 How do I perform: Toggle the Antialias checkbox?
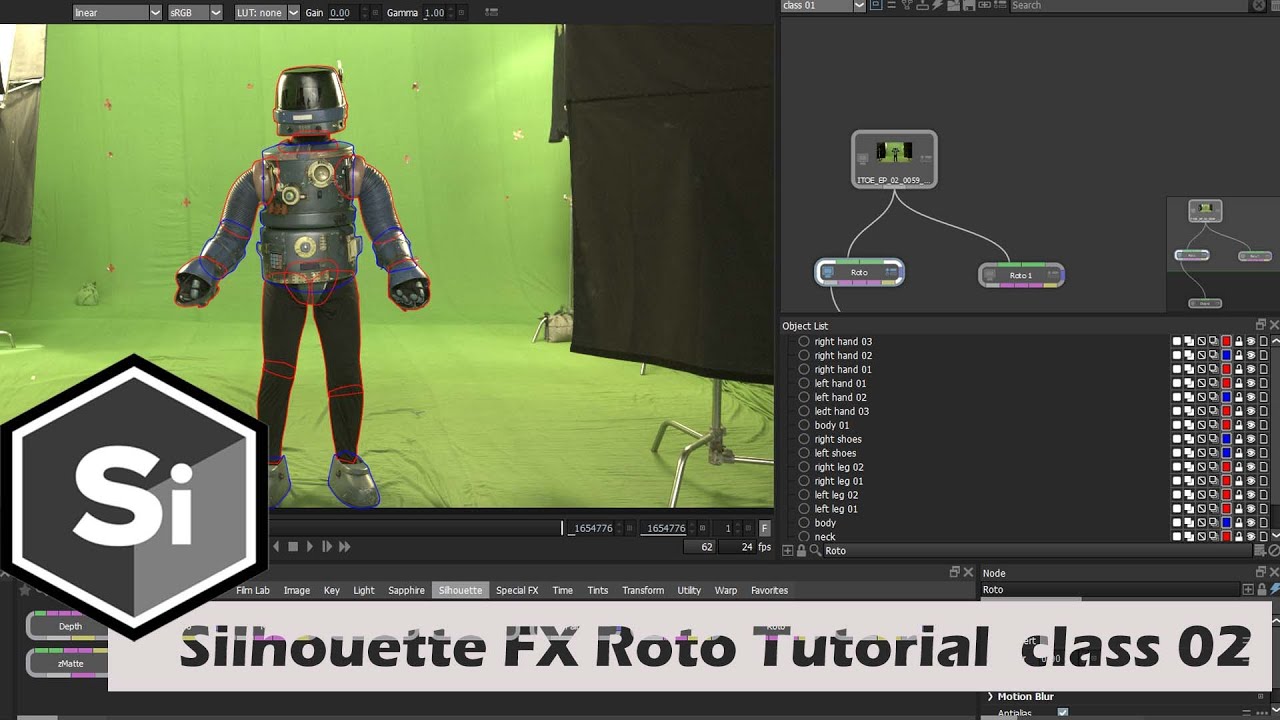pyautogui.click(x=1063, y=713)
